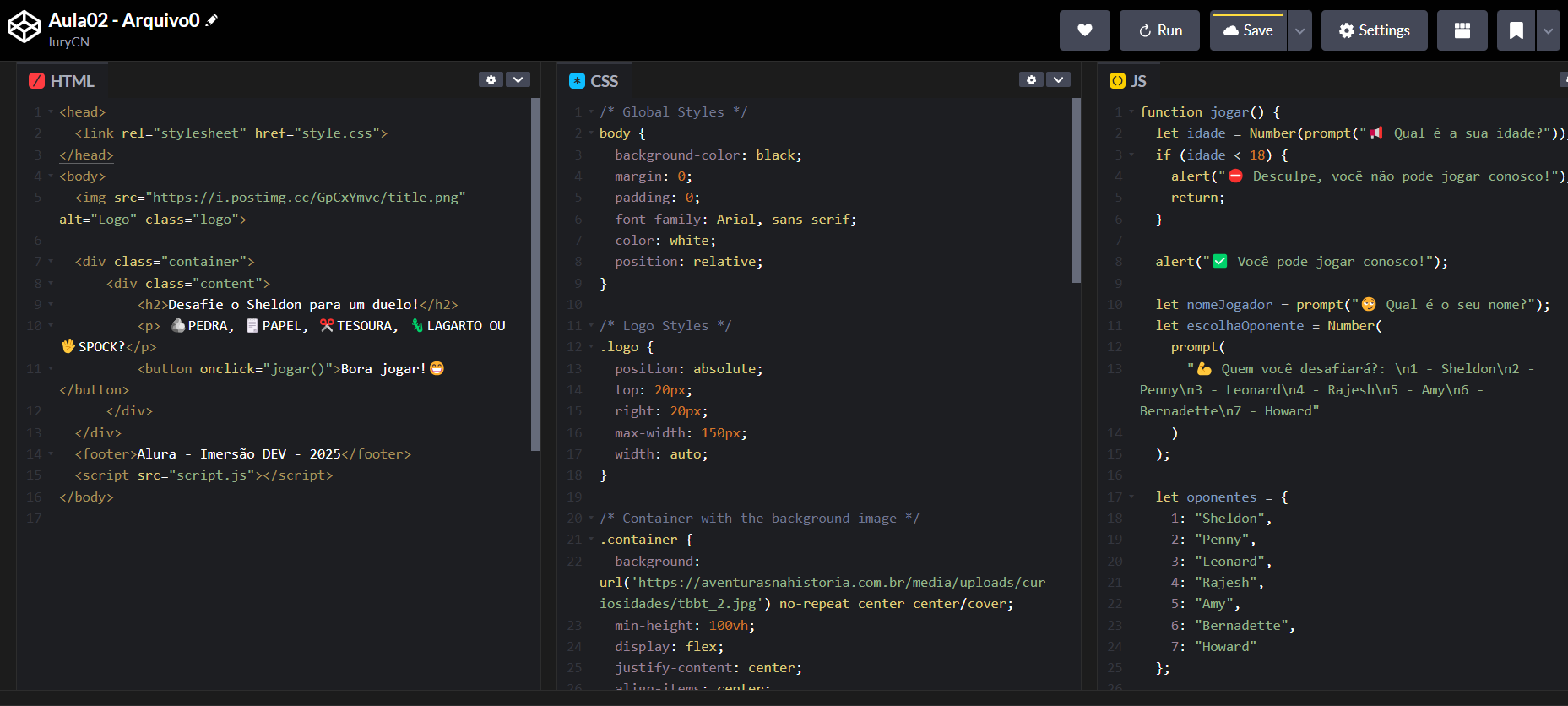The width and height of the screenshot is (1568, 706).
Task: Open the Save options dropdown arrow
Action: (1299, 30)
